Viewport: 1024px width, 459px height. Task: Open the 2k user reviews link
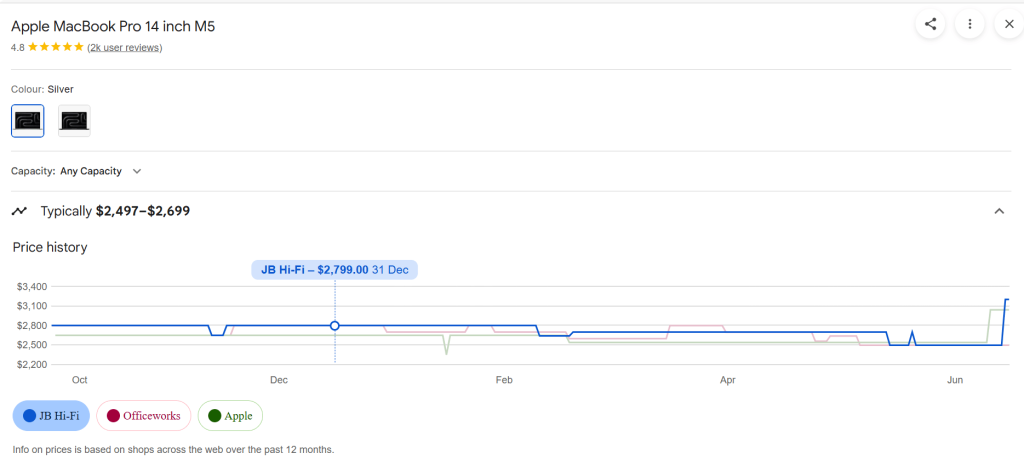(x=125, y=48)
